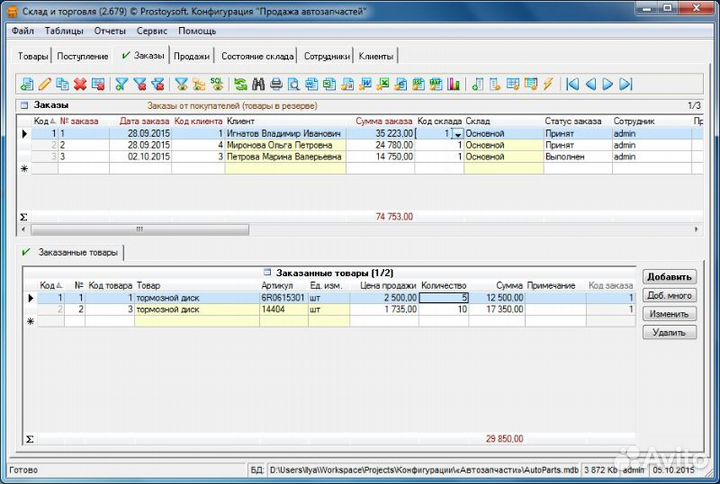Click the Удалить button

click(669, 332)
